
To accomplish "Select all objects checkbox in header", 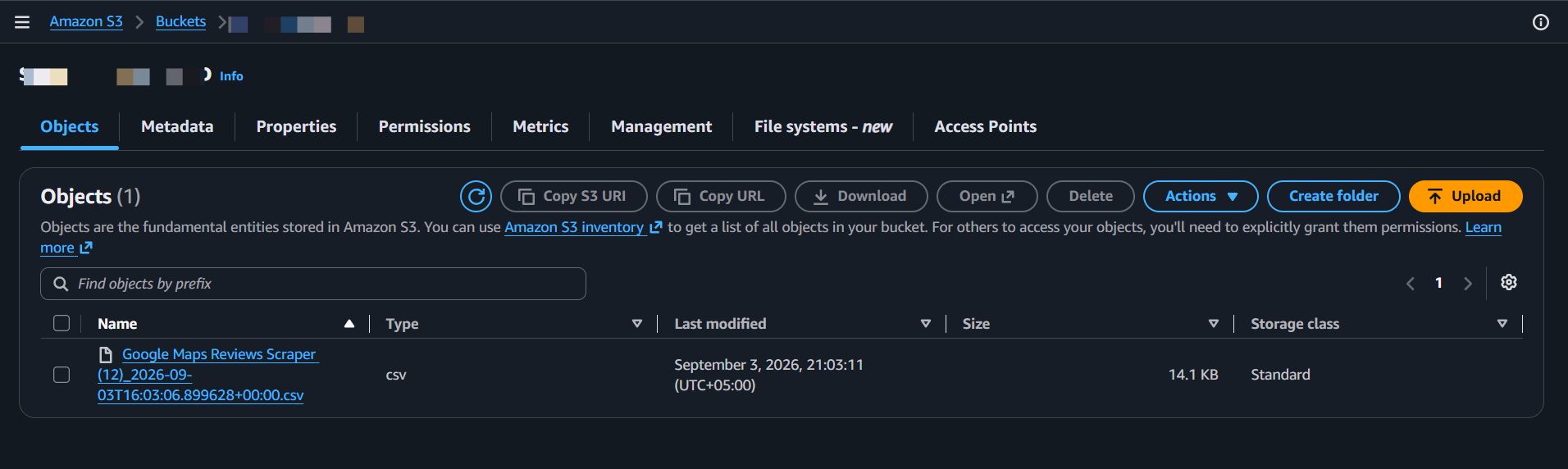I will coord(62,323).
